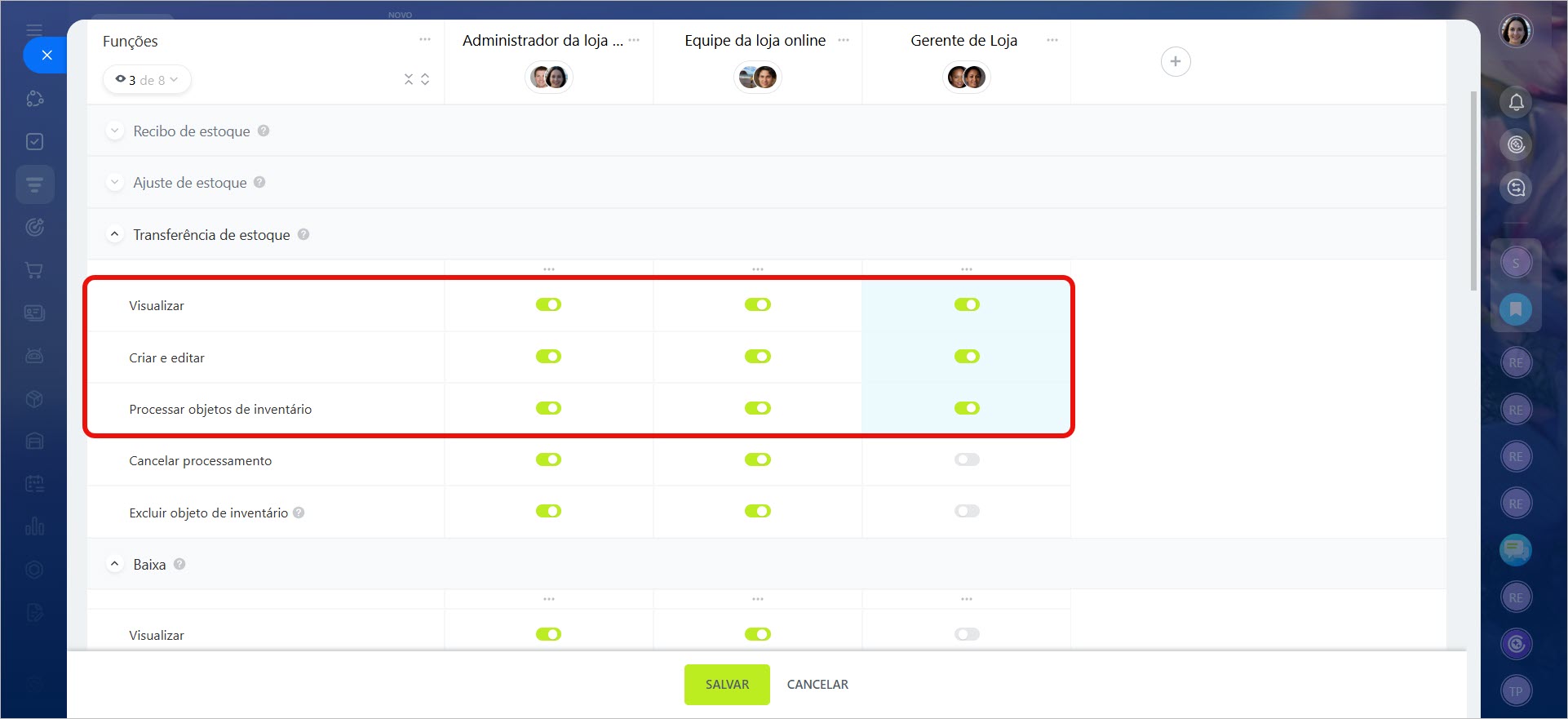The width and height of the screenshot is (1568, 719).
Task: Toggle Excluir objeto de inventário for Equipe da loja online
Action: 758,511
